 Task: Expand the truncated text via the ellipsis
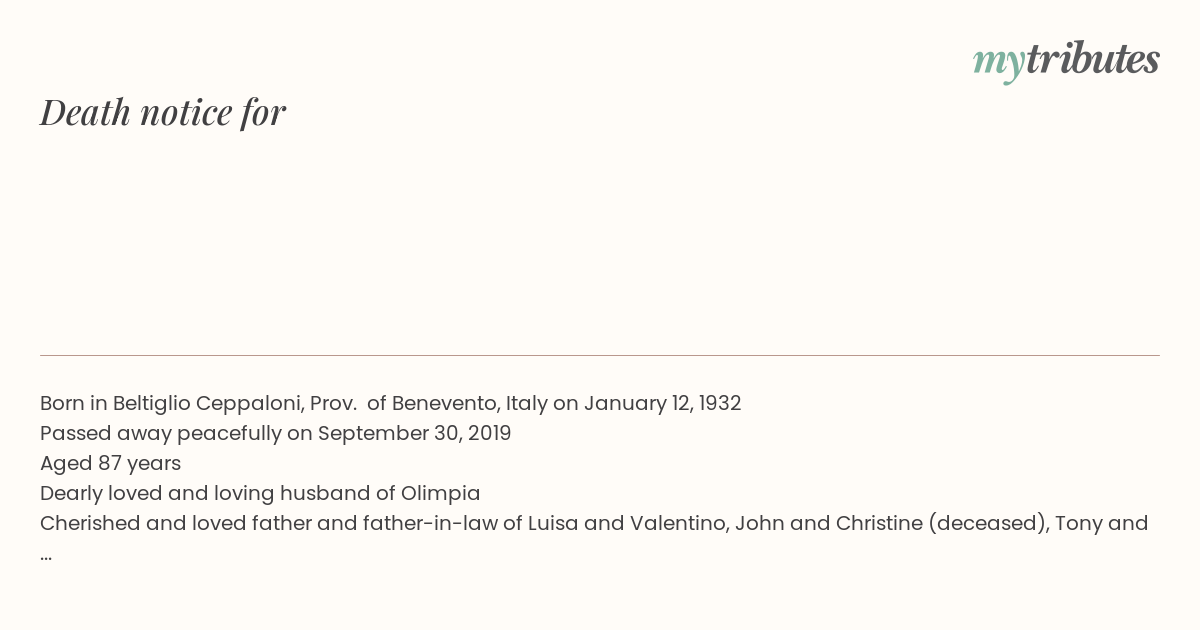[46, 556]
